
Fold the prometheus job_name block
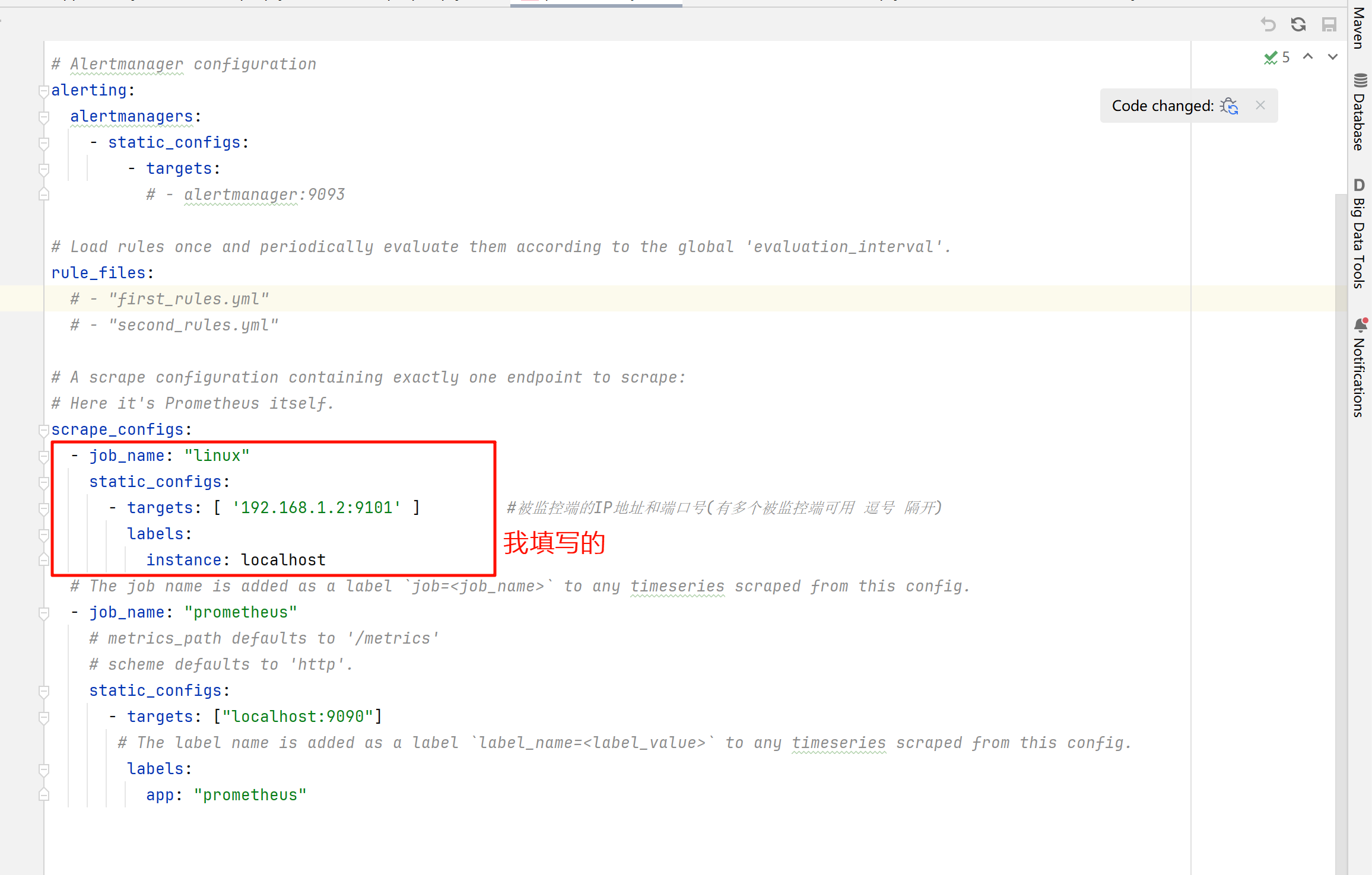pyautogui.click(x=43, y=613)
